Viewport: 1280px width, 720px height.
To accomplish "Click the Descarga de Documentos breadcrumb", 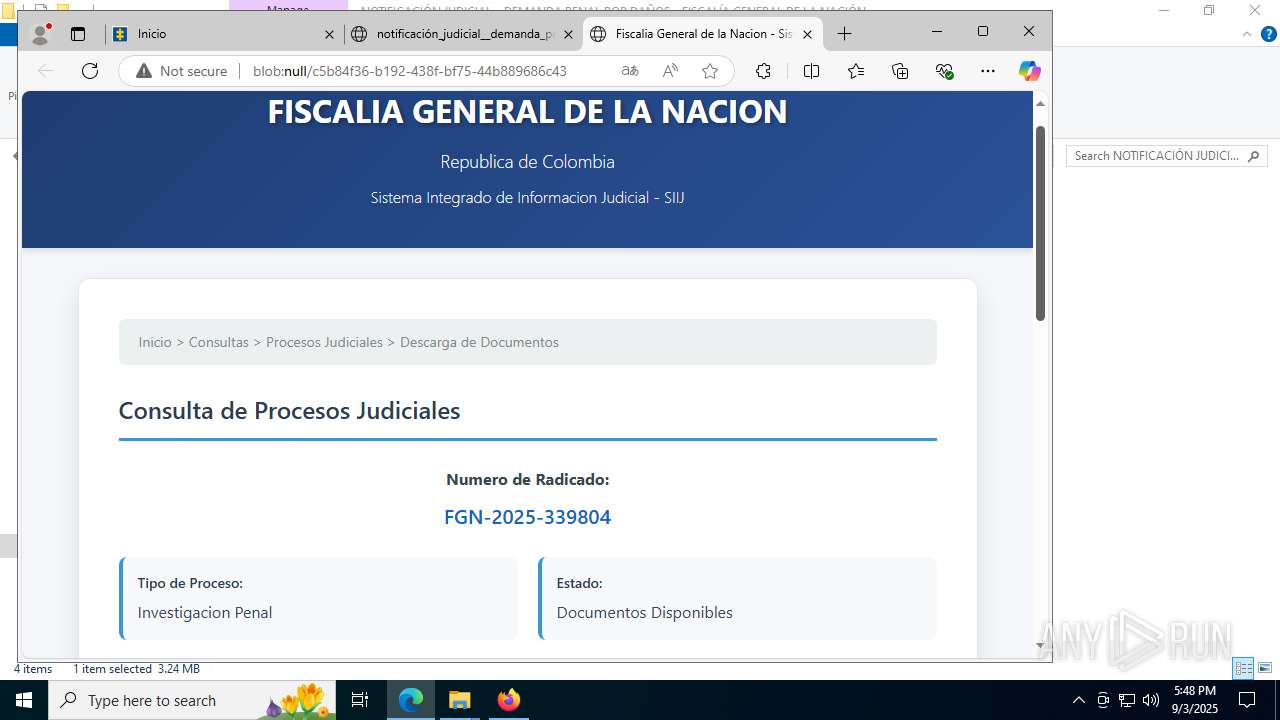I will 479,342.
